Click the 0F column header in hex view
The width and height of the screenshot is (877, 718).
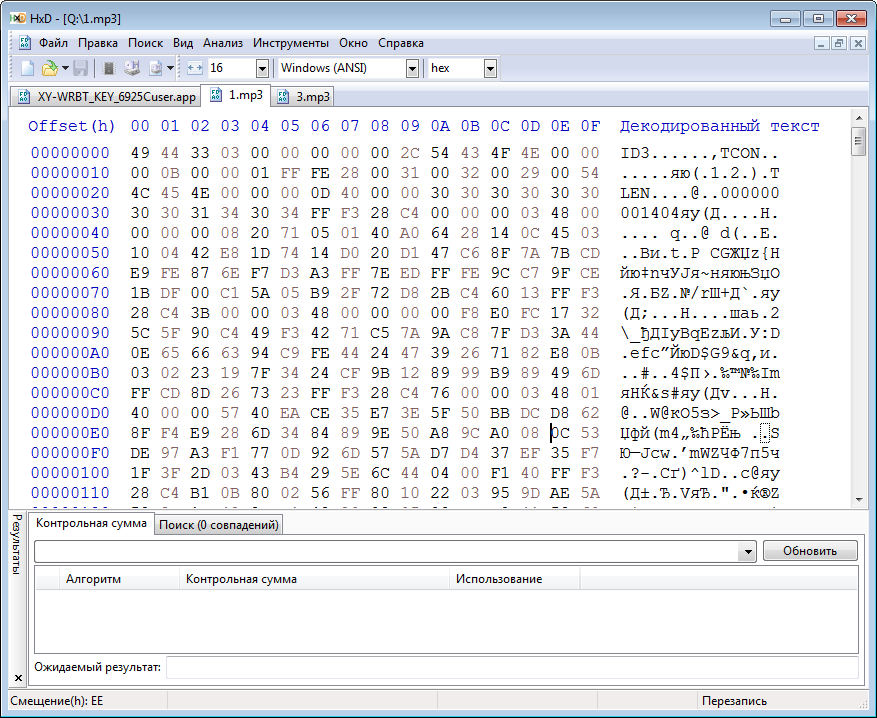click(590, 126)
